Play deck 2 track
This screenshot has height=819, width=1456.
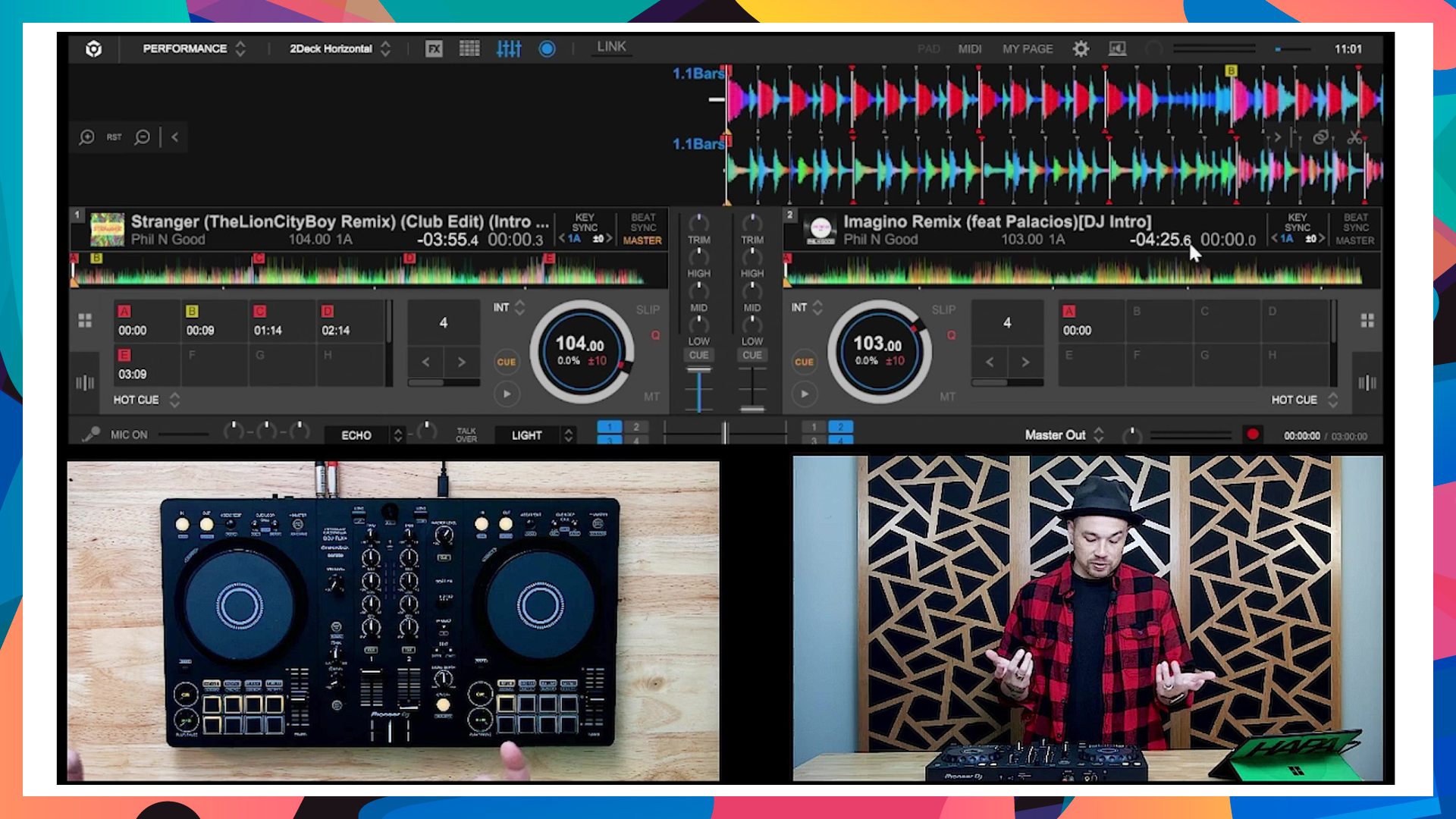point(805,394)
